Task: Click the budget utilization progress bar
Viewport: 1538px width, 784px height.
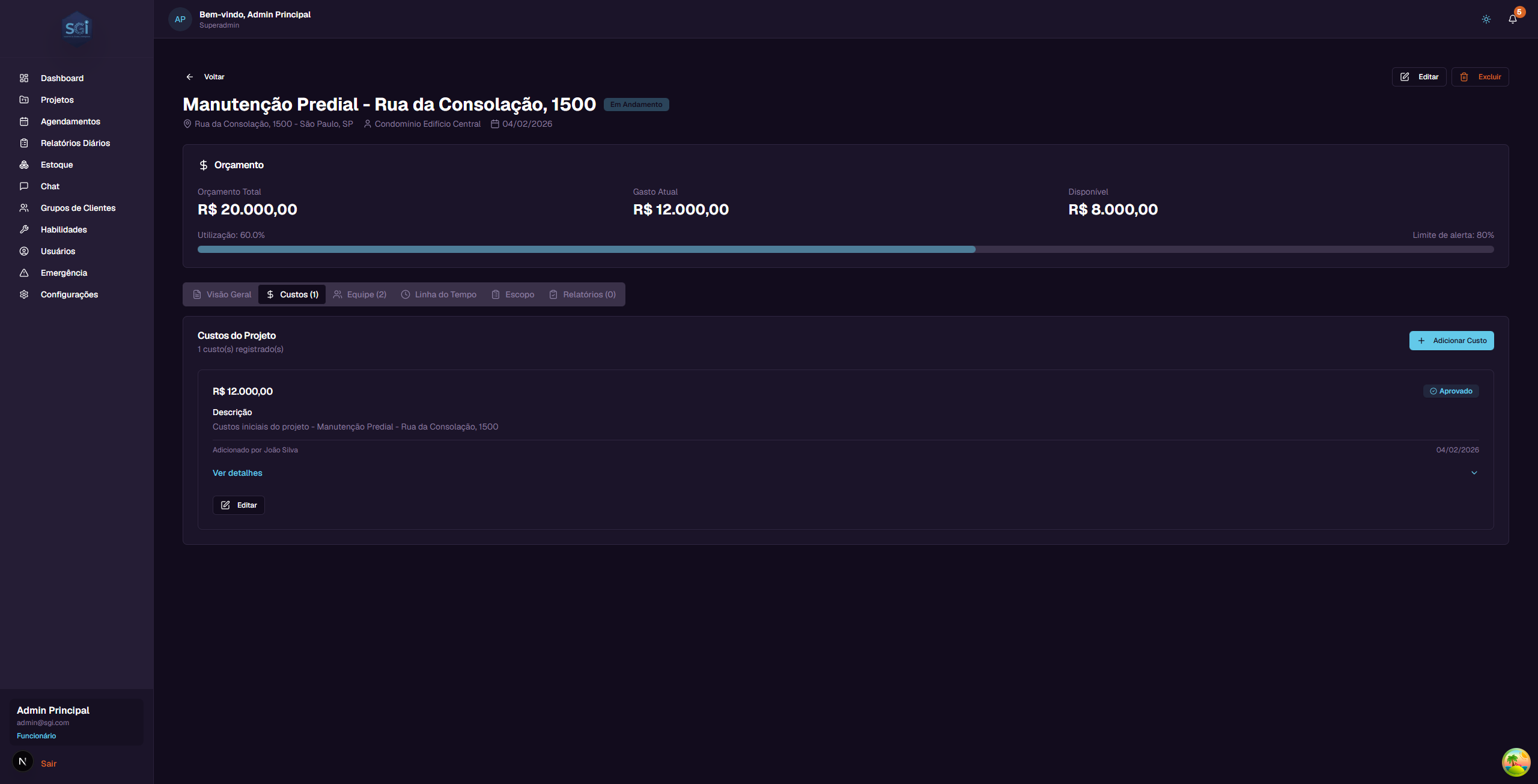Action: pyautogui.click(x=841, y=249)
